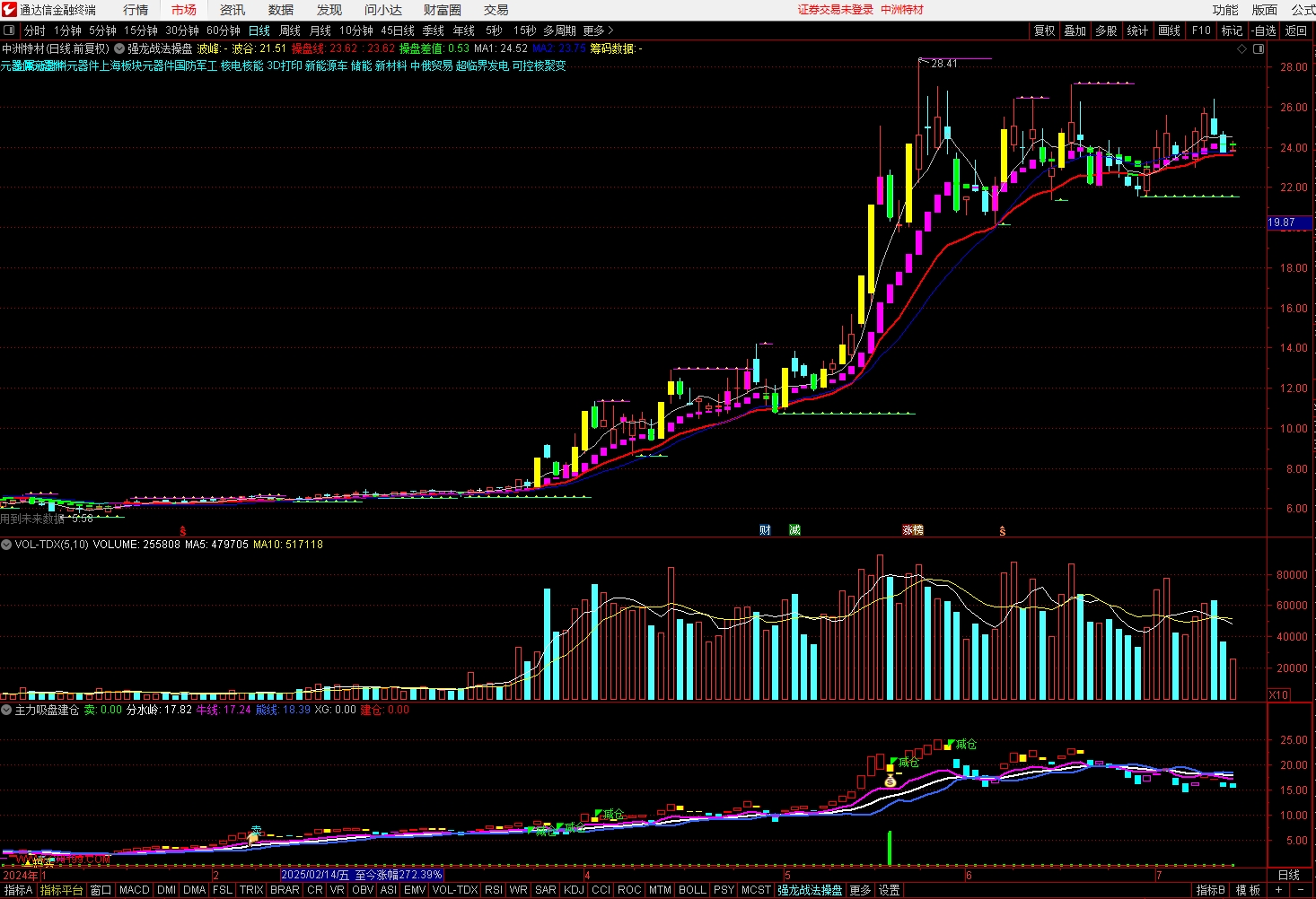This screenshot has width=1316, height=899.
Task: Switch to 分时 period
Action: pos(35,31)
